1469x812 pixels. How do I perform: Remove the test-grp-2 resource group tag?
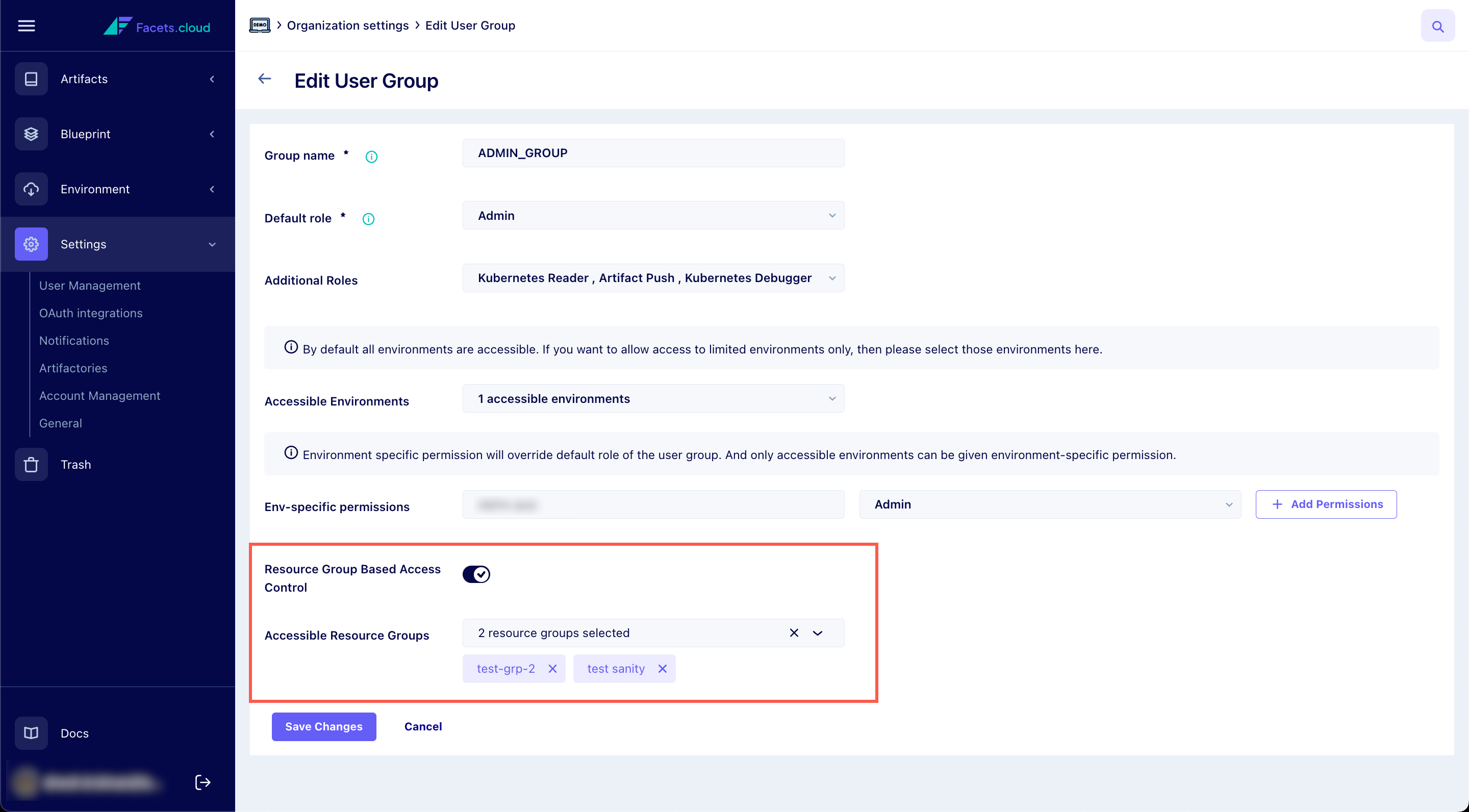tap(552, 668)
